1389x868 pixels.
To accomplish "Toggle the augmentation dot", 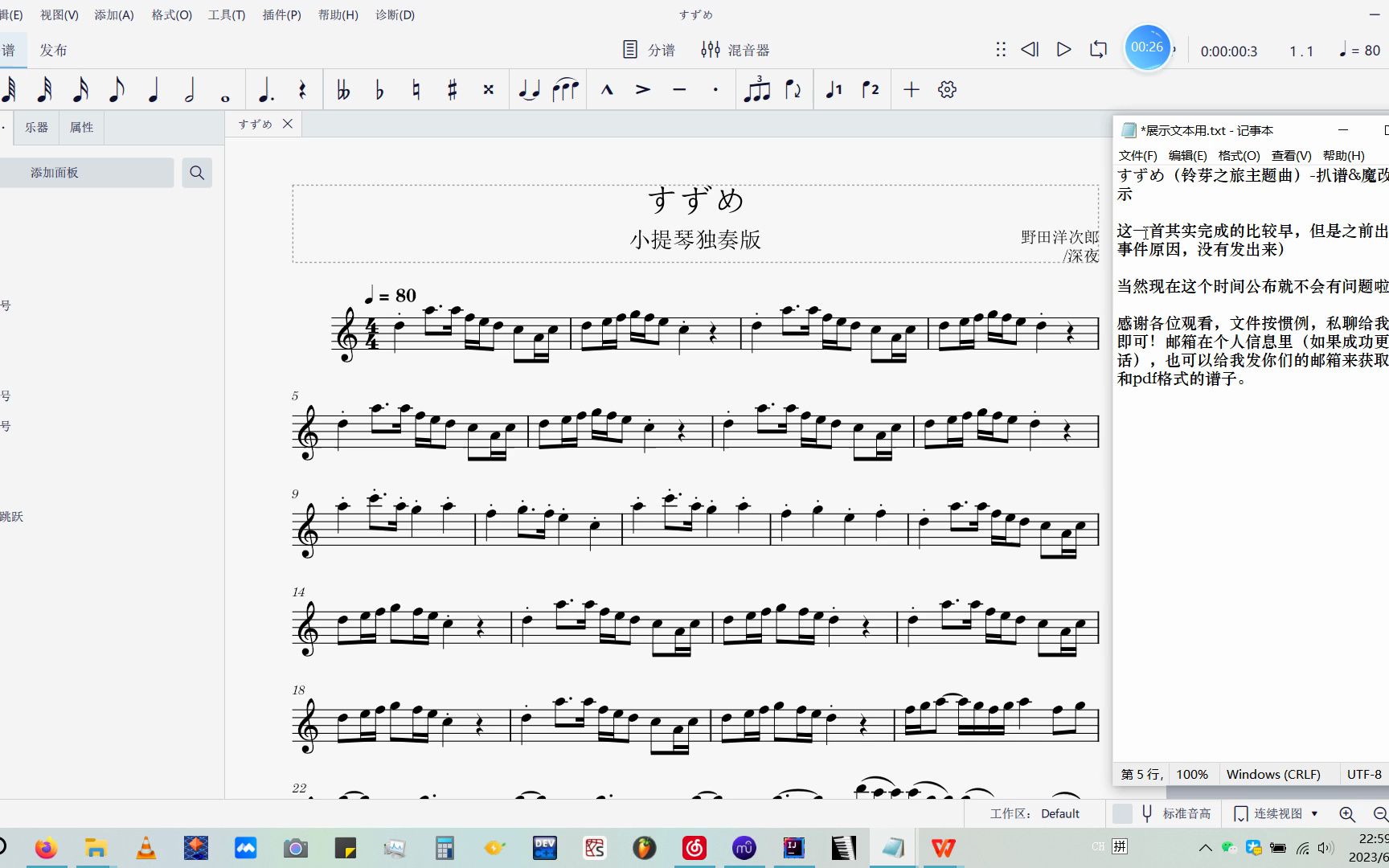I will [x=266, y=90].
